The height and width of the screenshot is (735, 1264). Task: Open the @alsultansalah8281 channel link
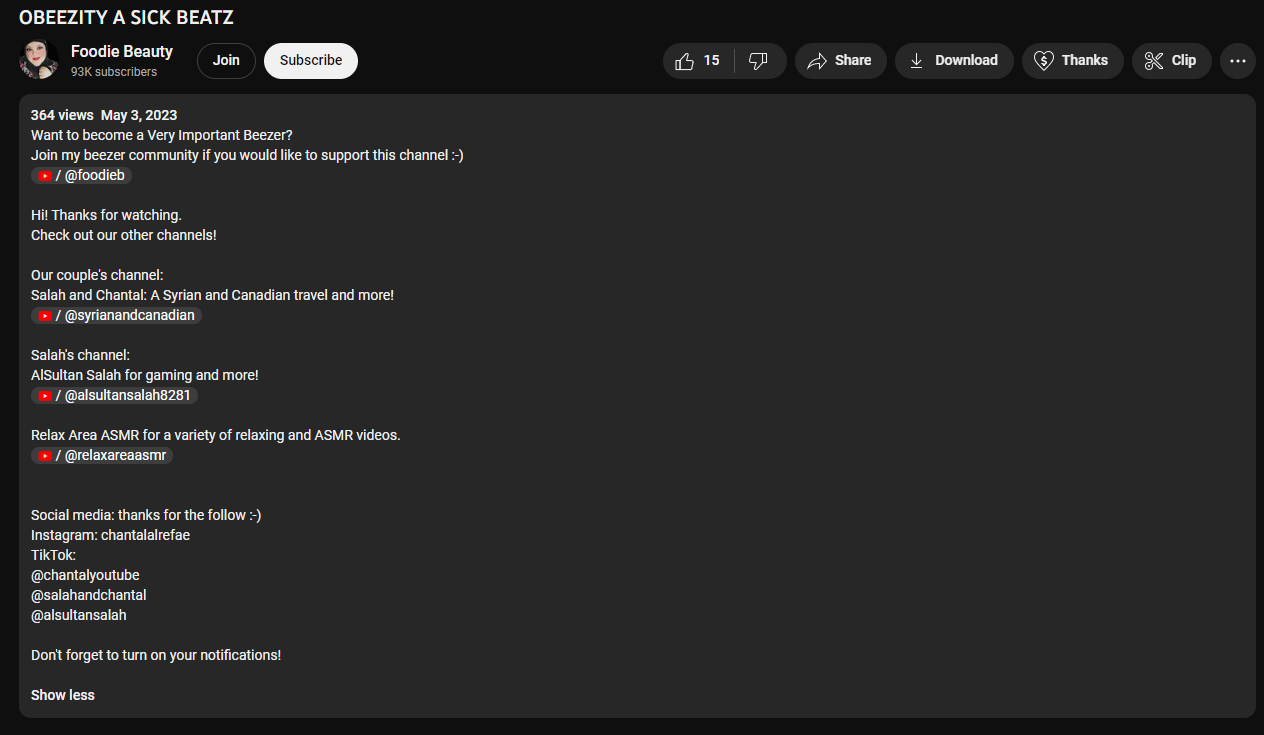pos(114,395)
